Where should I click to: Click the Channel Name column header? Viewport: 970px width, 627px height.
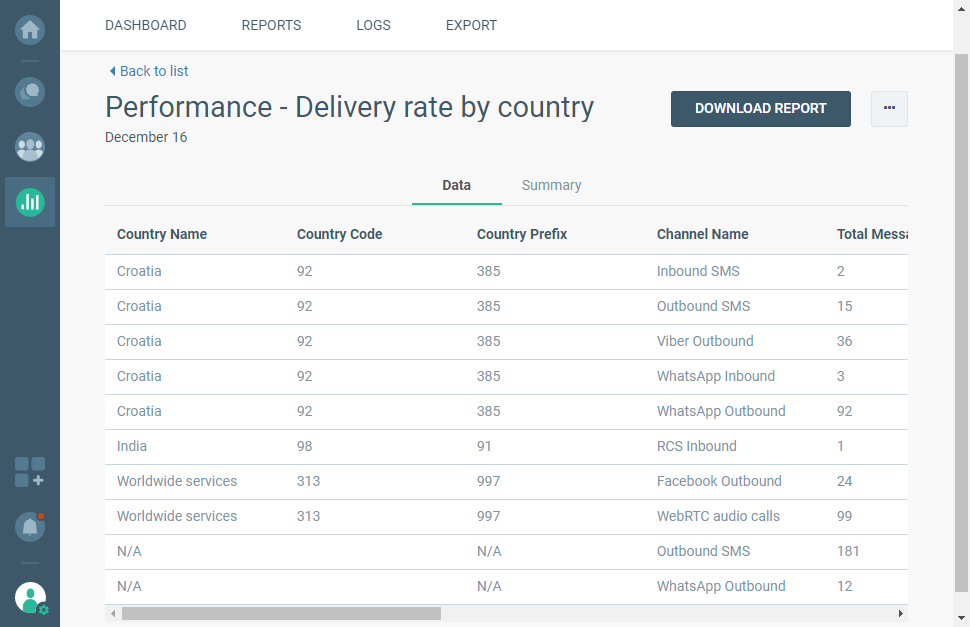702,234
